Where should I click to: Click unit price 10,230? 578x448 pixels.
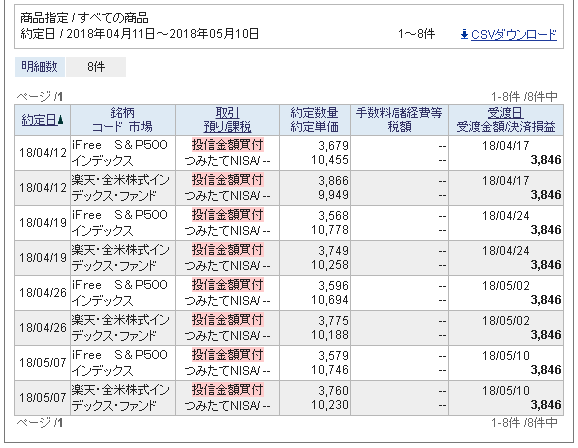pyautogui.click(x=330, y=405)
